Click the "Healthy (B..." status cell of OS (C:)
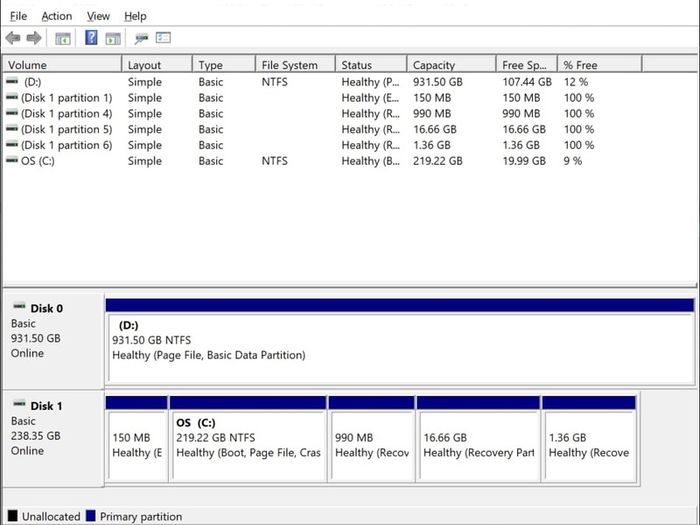Image resolution: width=700 pixels, height=525 pixels. coord(371,161)
